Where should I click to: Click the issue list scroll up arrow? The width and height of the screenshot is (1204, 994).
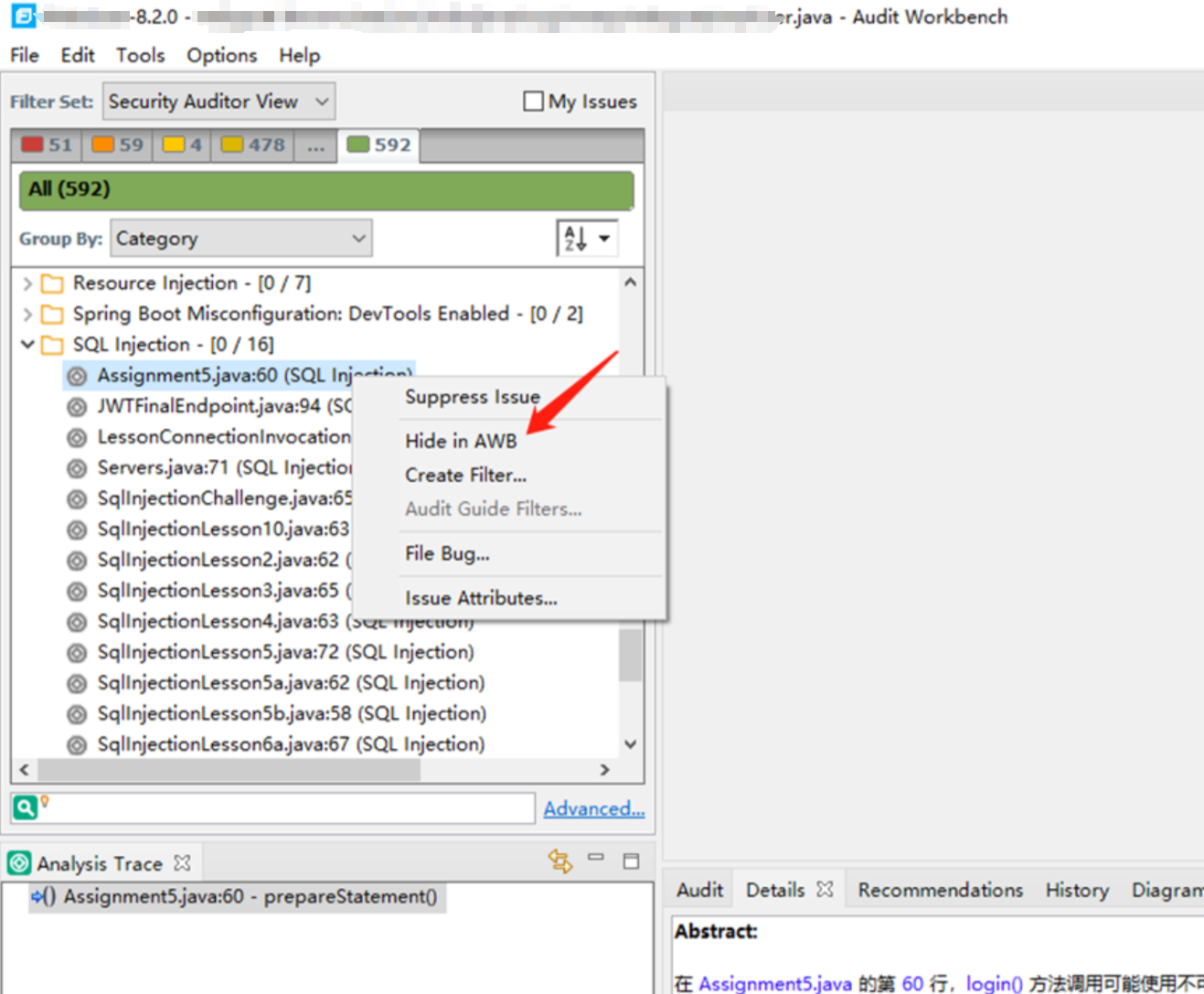[630, 283]
